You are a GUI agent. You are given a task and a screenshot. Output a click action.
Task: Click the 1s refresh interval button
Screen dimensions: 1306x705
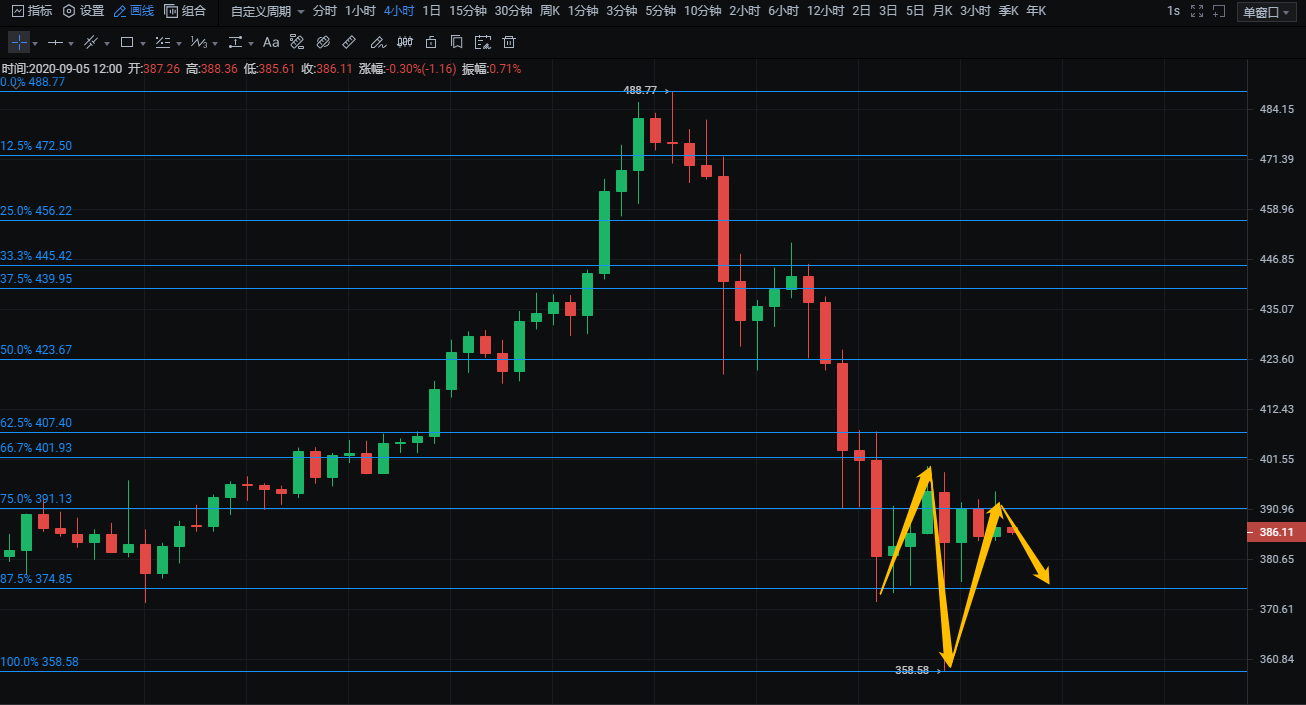point(1173,11)
